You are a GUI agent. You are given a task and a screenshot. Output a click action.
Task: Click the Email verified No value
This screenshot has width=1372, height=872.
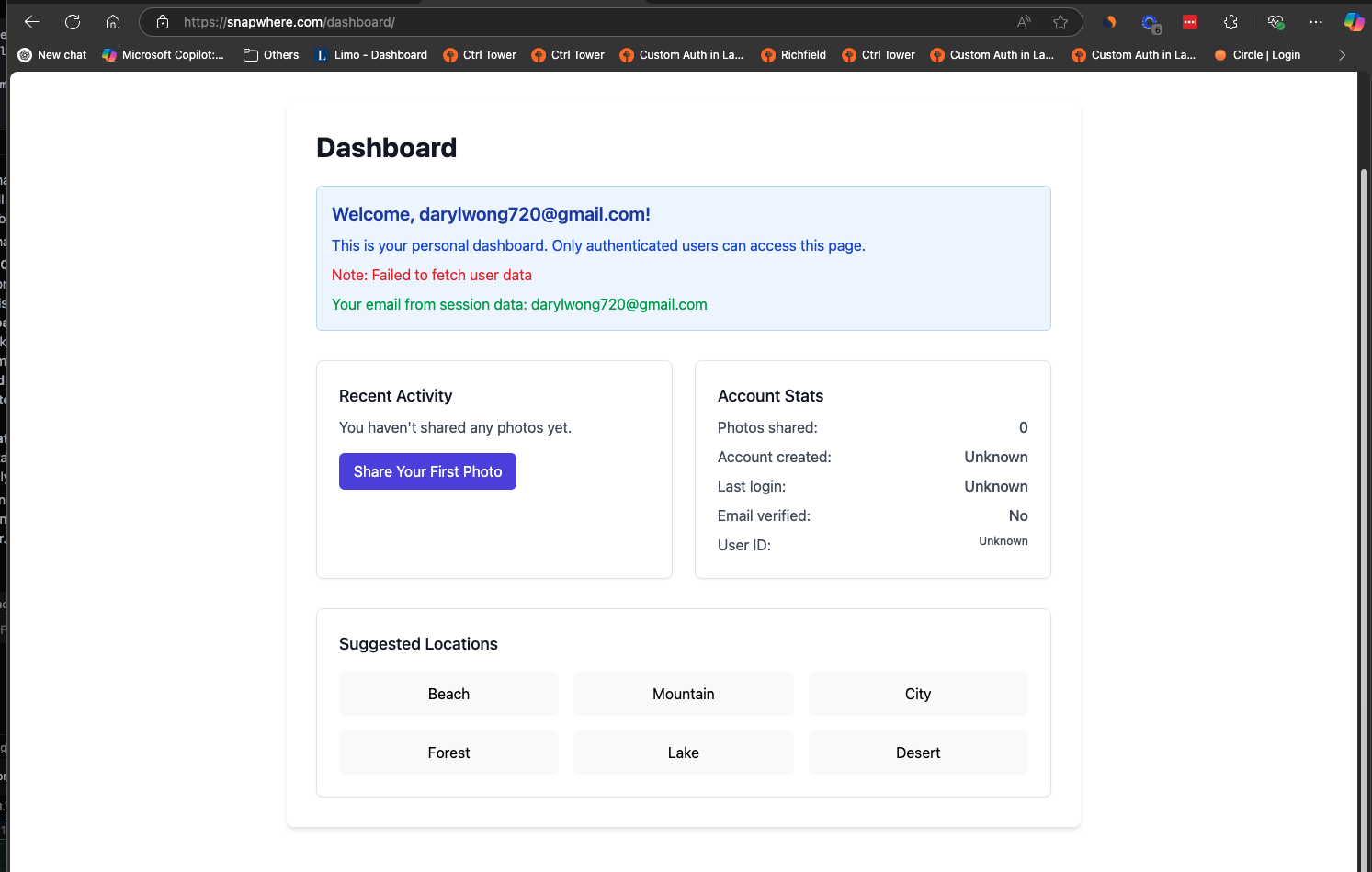point(1018,515)
